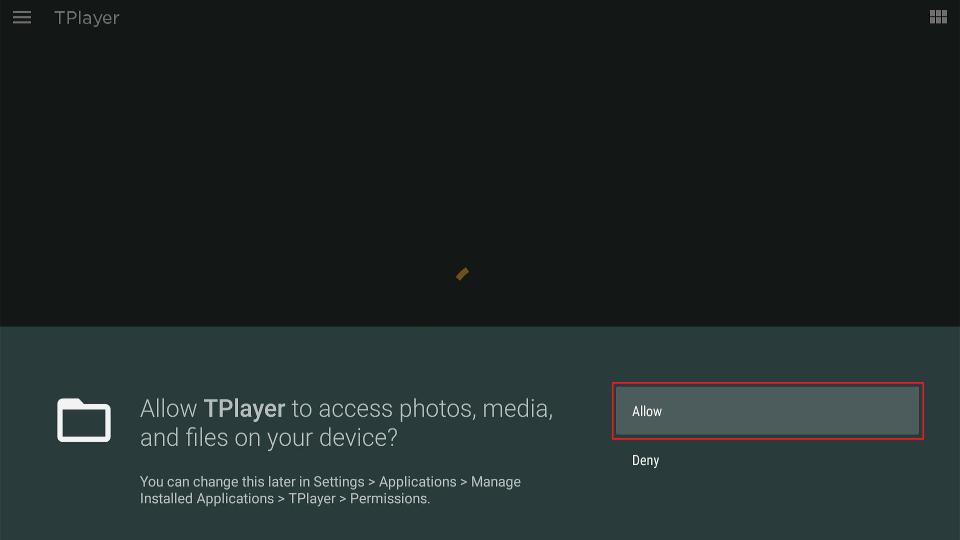Allow TPlayer access to files

click(x=767, y=411)
